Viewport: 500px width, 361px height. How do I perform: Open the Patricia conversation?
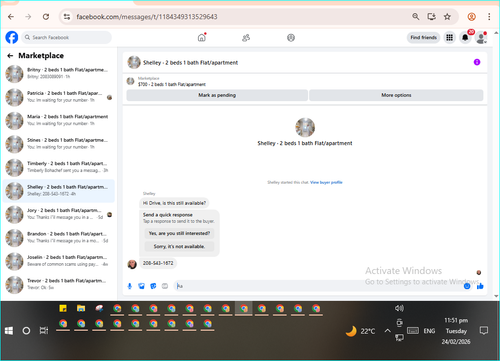pyautogui.click(x=59, y=97)
